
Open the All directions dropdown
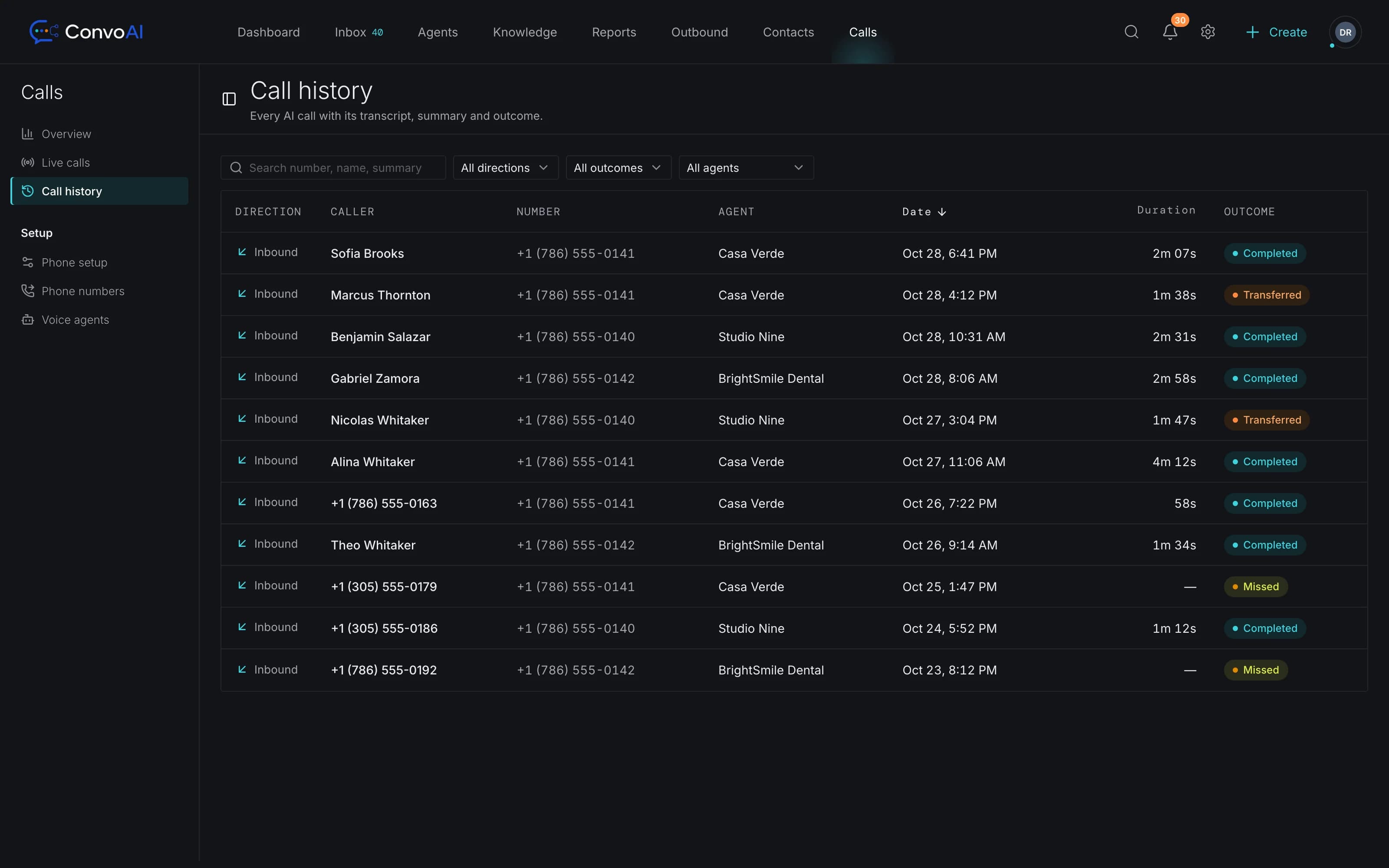pyautogui.click(x=506, y=168)
